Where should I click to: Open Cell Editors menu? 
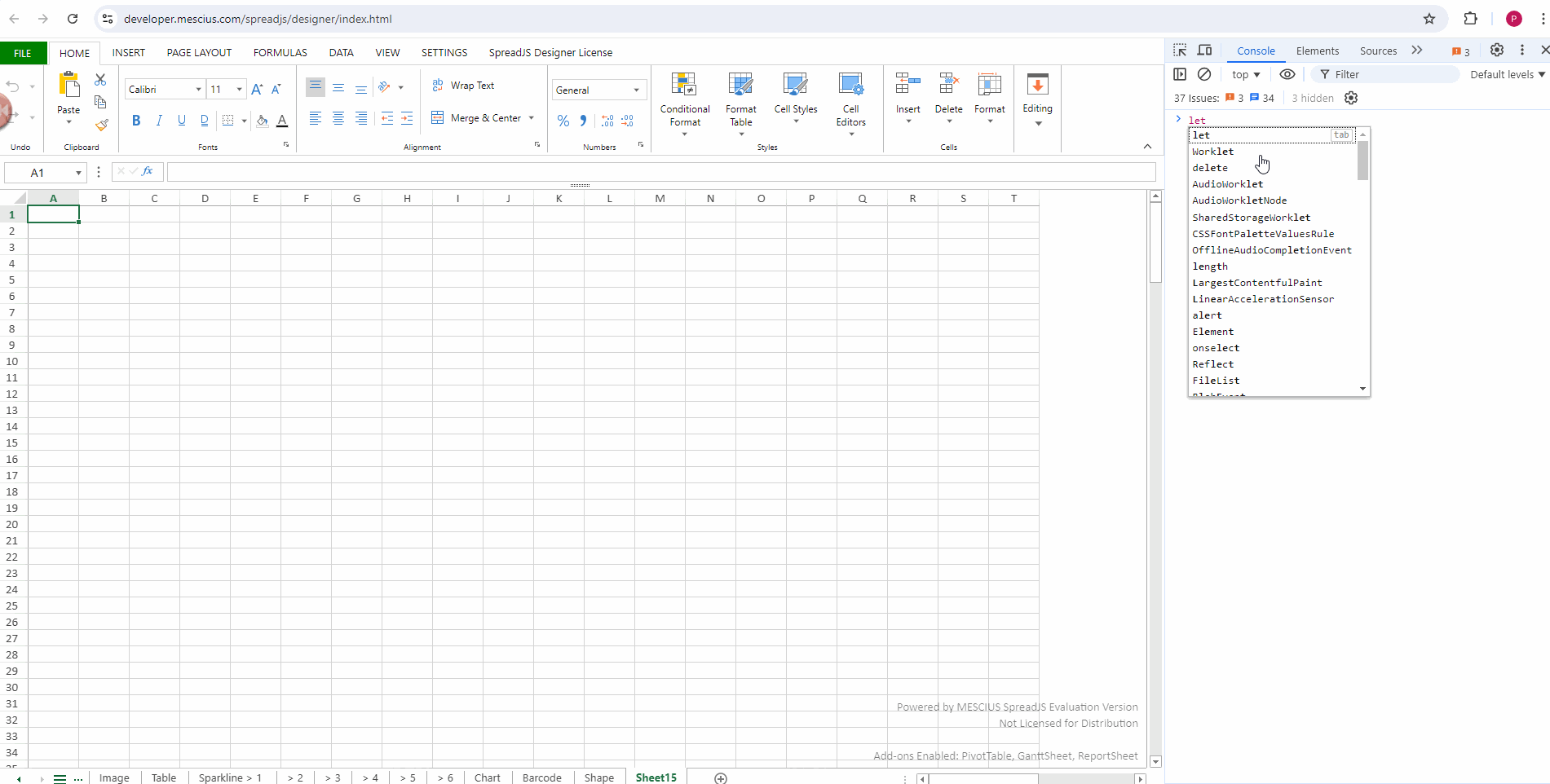[850, 104]
